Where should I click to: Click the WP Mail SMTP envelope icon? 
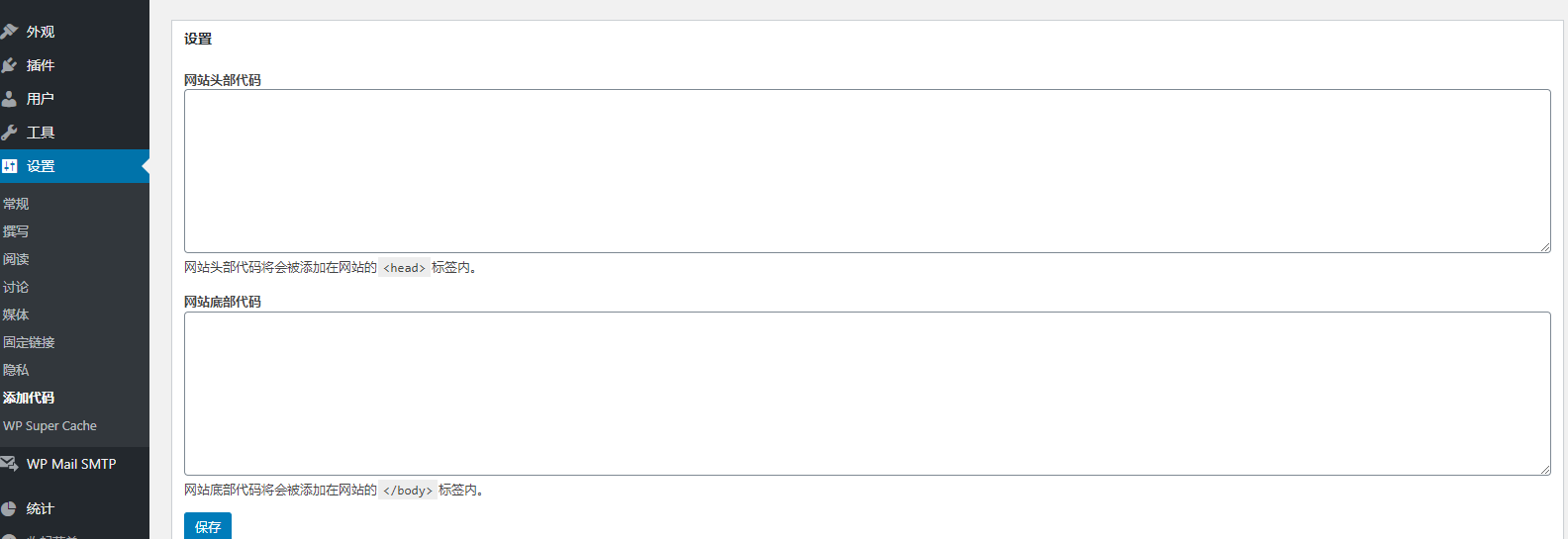[9, 464]
